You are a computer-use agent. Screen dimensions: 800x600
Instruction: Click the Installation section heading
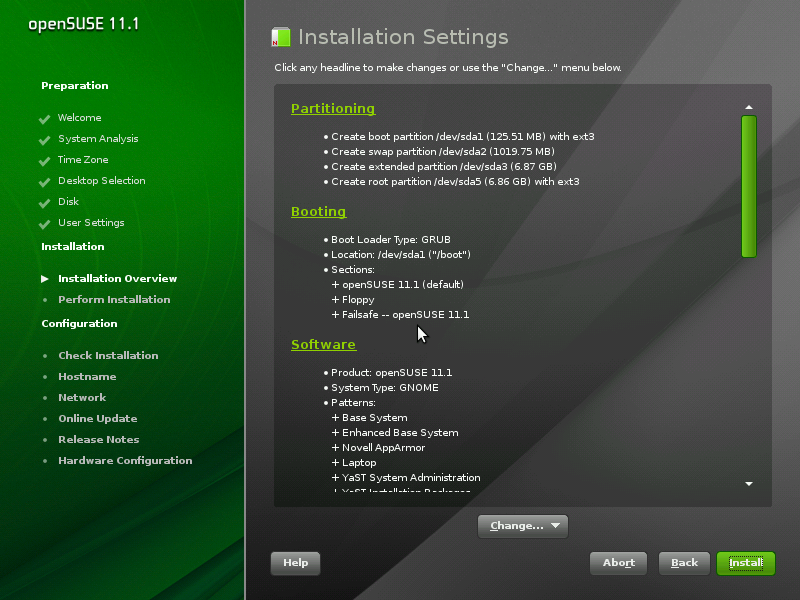(x=72, y=246)
